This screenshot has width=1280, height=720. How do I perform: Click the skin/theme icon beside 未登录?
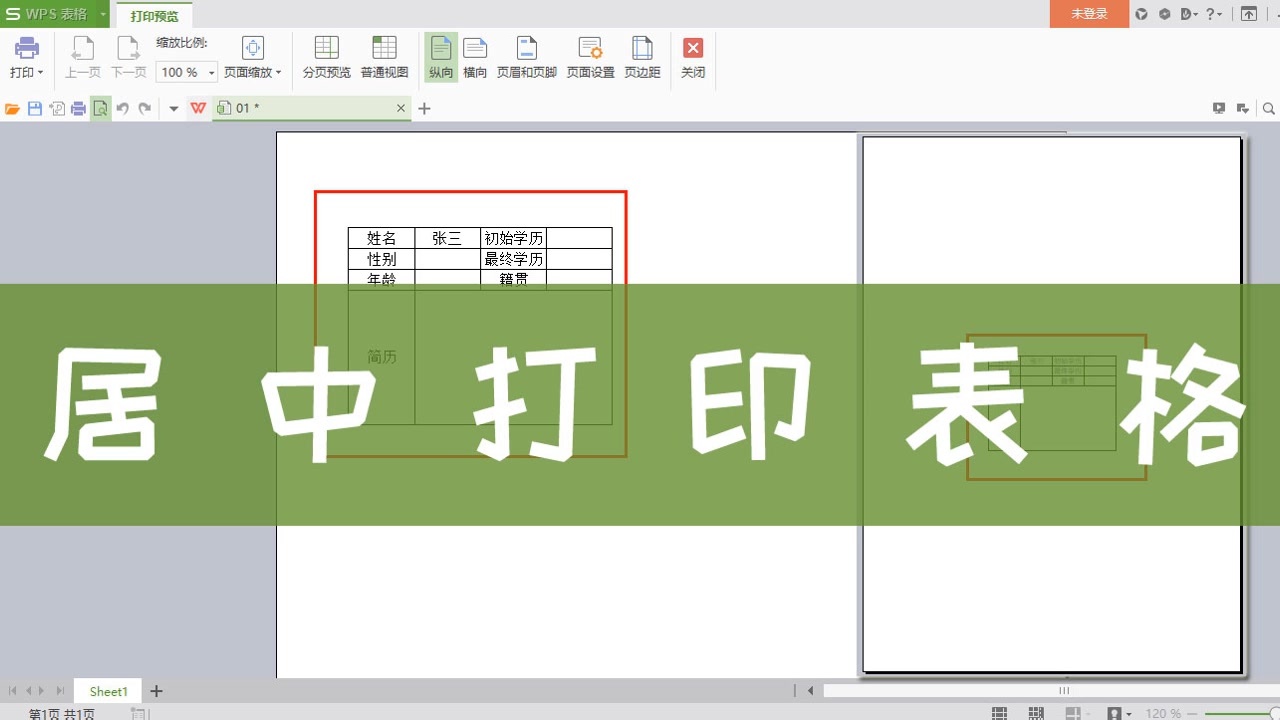[1141, 14]
